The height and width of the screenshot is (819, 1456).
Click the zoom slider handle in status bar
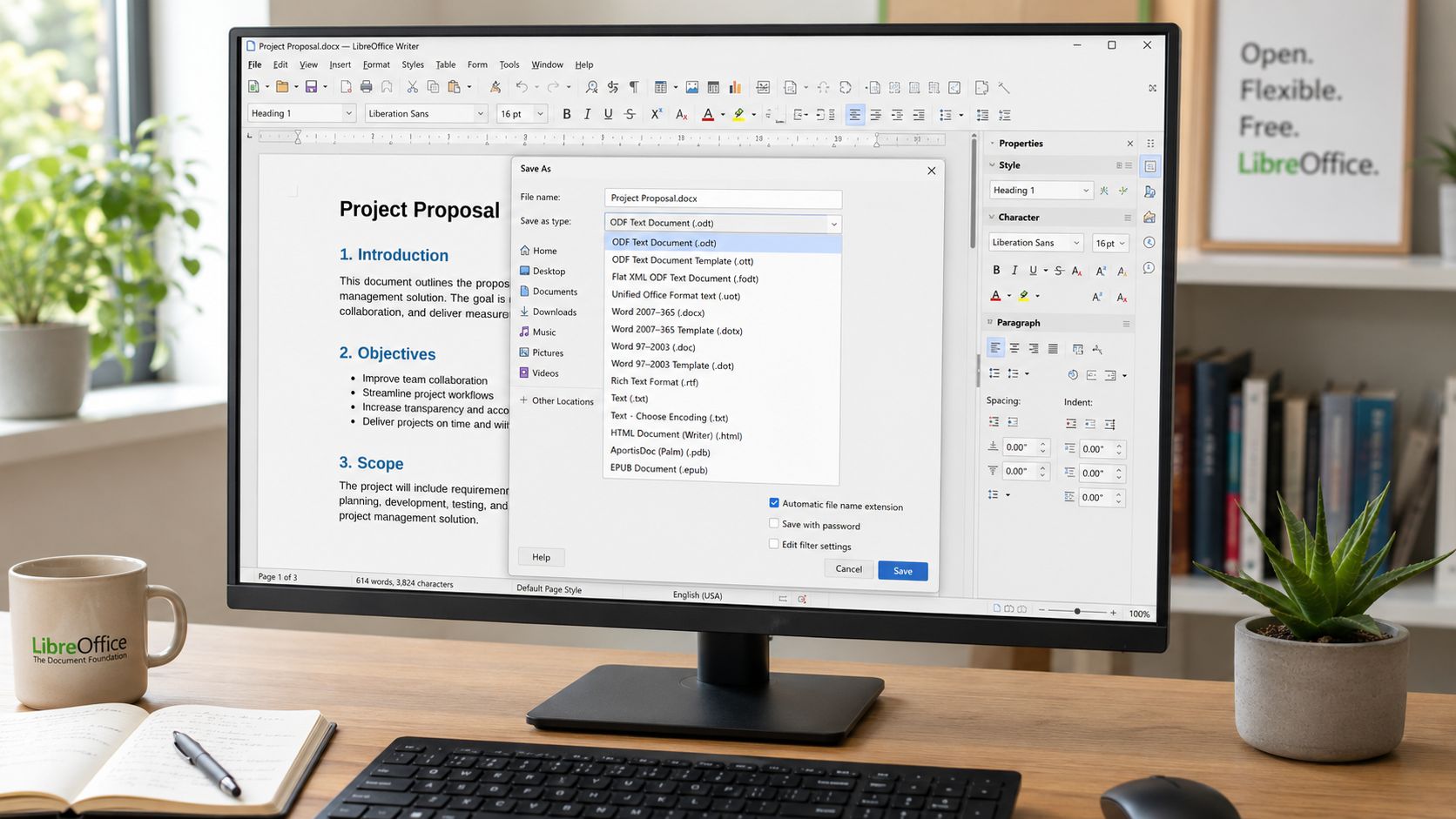(x=1077, y=612)
